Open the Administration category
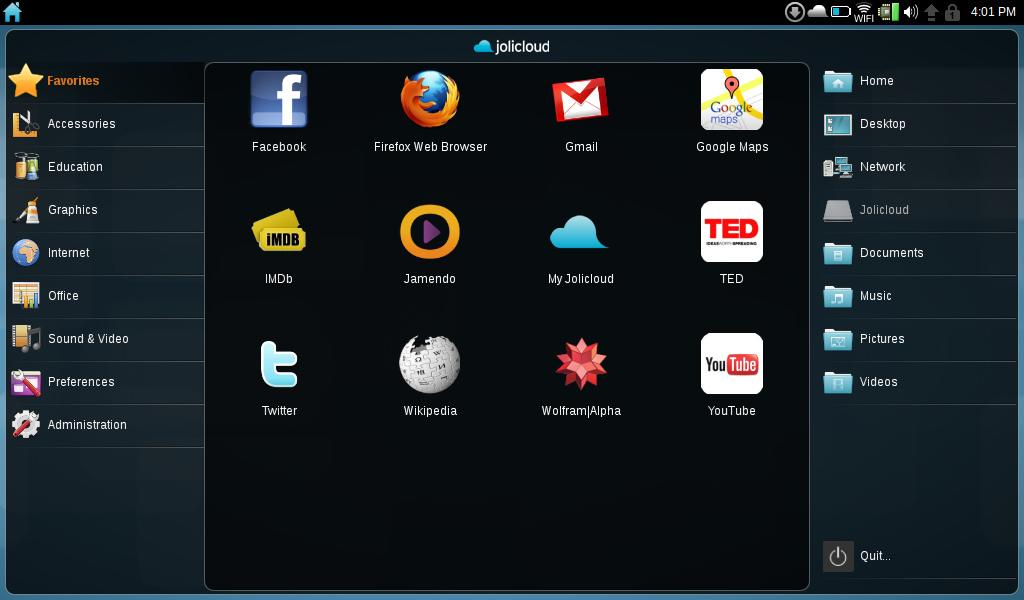 [106, 426]
